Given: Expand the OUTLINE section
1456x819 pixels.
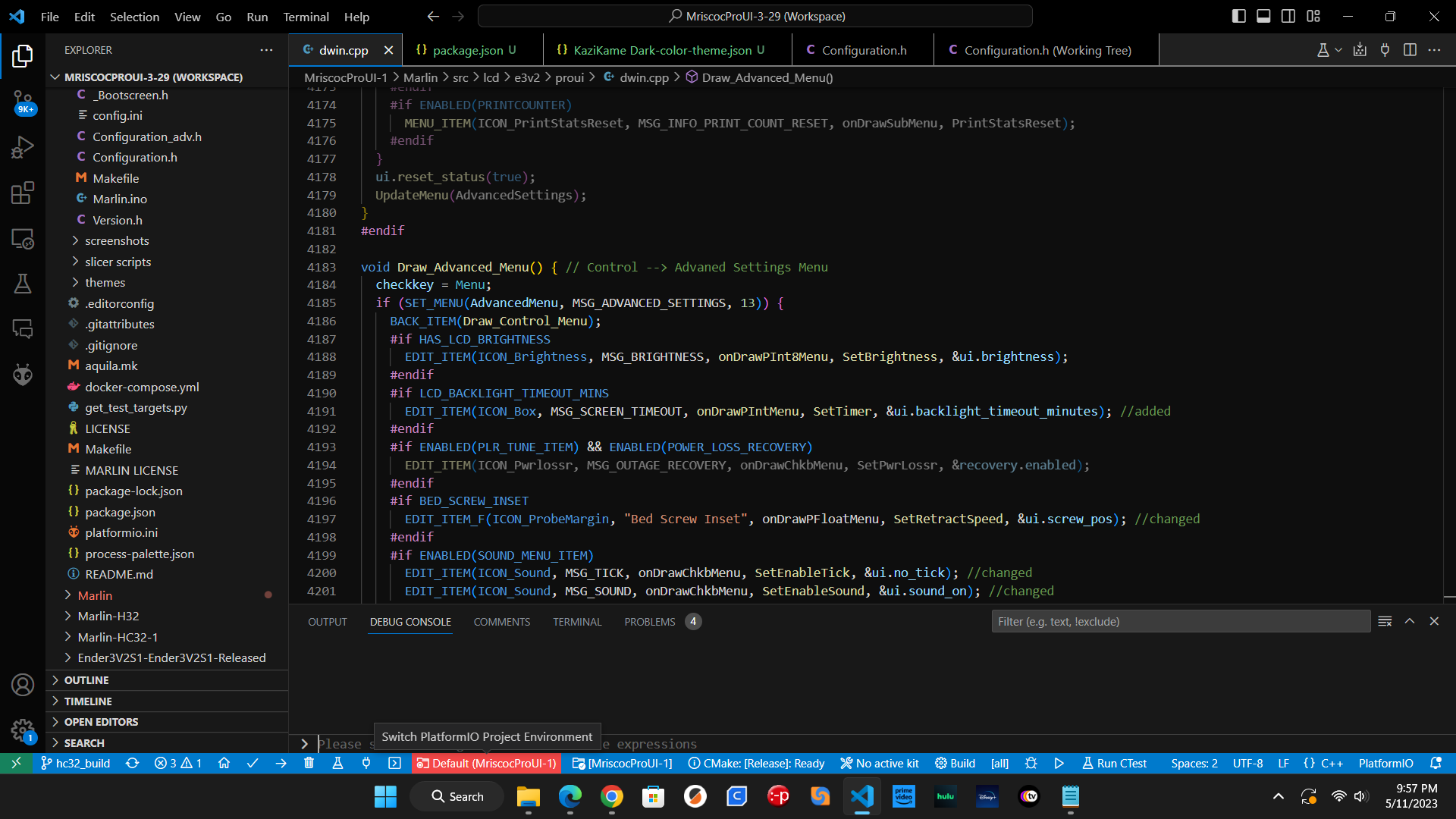Looking at the screenshot, I should (167, 680).
